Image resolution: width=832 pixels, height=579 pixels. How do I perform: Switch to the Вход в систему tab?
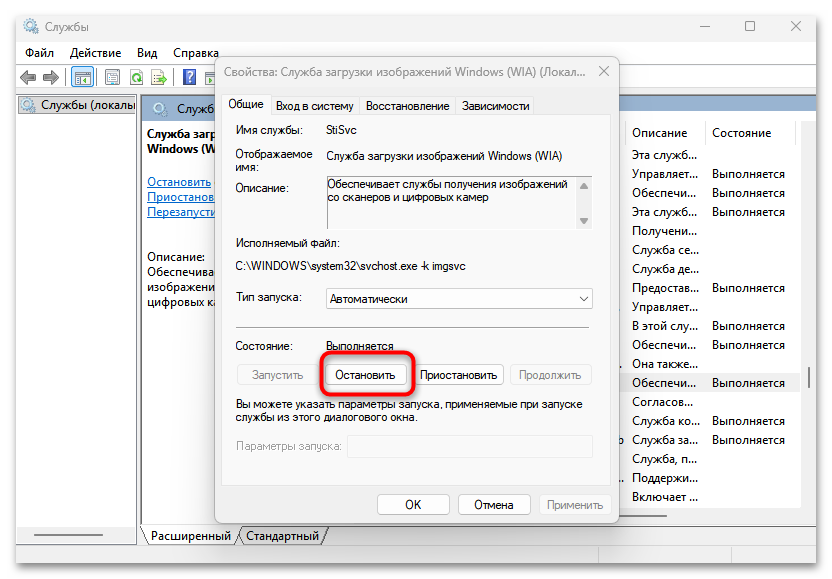point(315,106)
